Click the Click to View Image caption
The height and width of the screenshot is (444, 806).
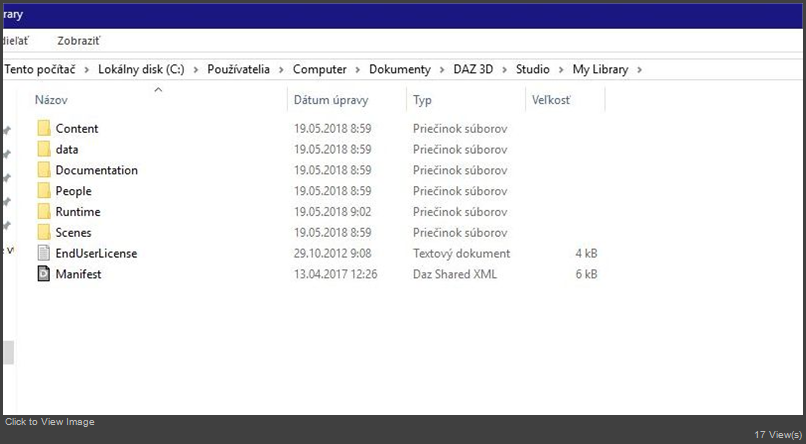point(50,422)
